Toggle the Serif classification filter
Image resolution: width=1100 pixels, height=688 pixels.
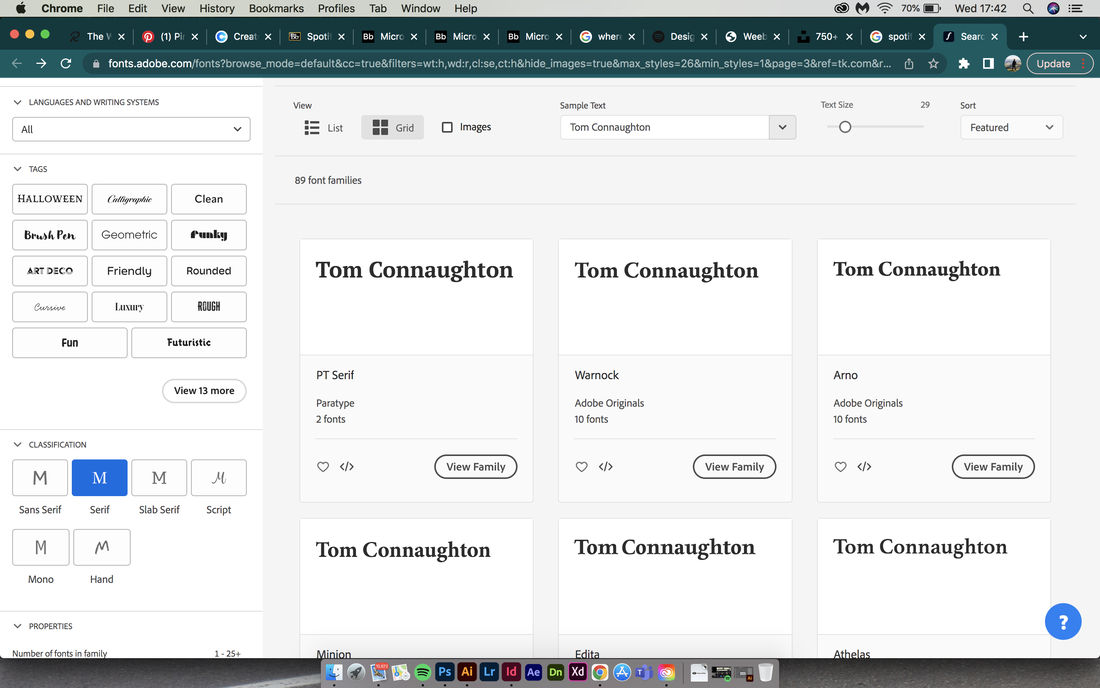pyautogui.click(x=100, y=478)
